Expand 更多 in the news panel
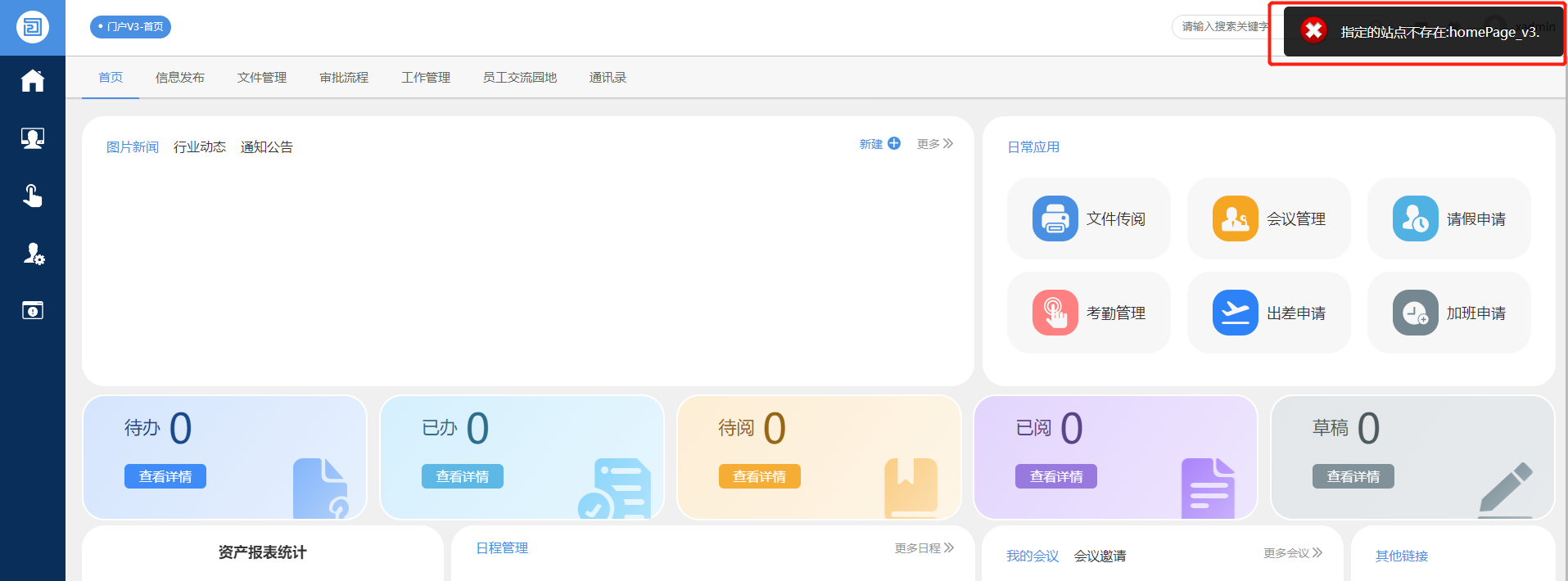Image resolution: width=1568 pixels, height=581 pixels. [935, 143]
